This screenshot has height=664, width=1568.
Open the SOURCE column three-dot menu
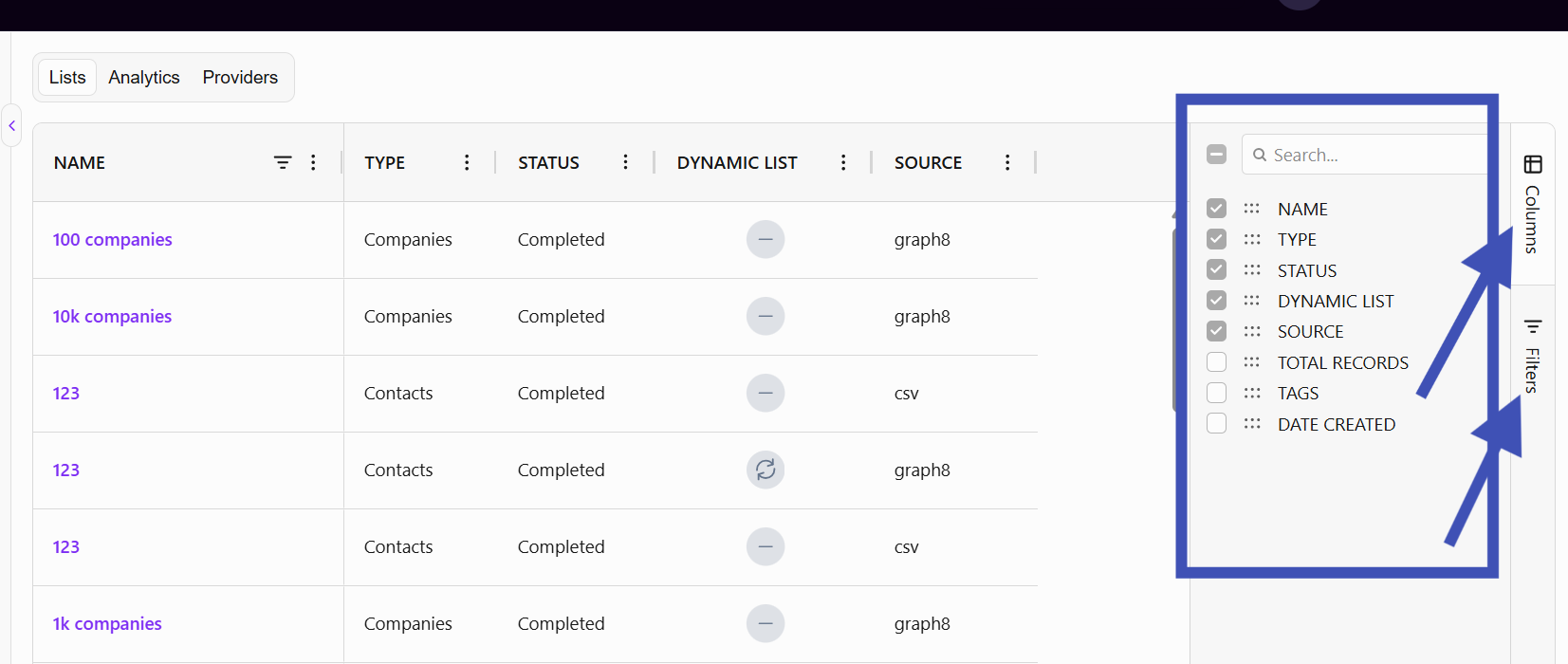[x=1007, y=162]
